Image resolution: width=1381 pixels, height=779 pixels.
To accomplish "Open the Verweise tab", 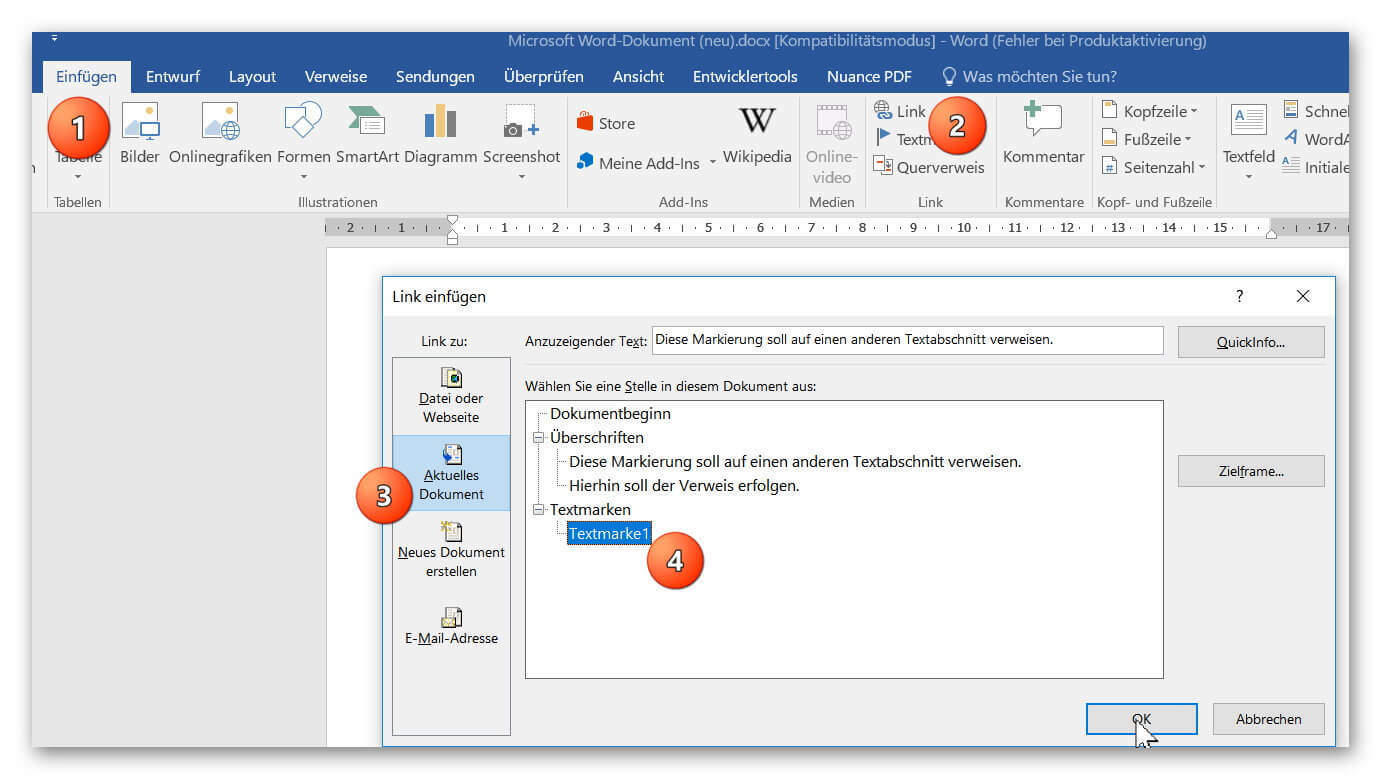I will (336, 76).
